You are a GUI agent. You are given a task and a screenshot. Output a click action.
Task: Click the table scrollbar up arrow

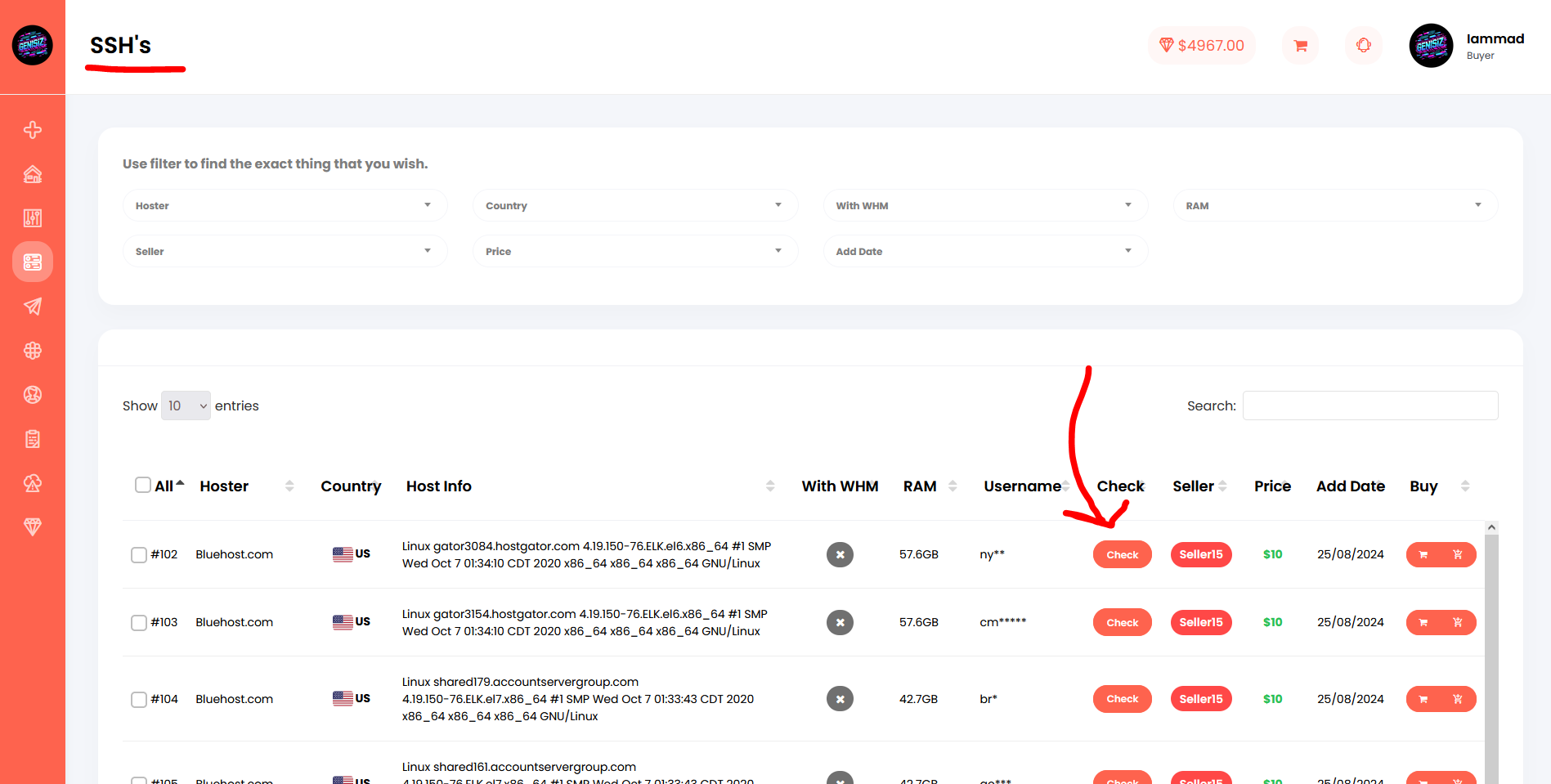point(1491,527)
